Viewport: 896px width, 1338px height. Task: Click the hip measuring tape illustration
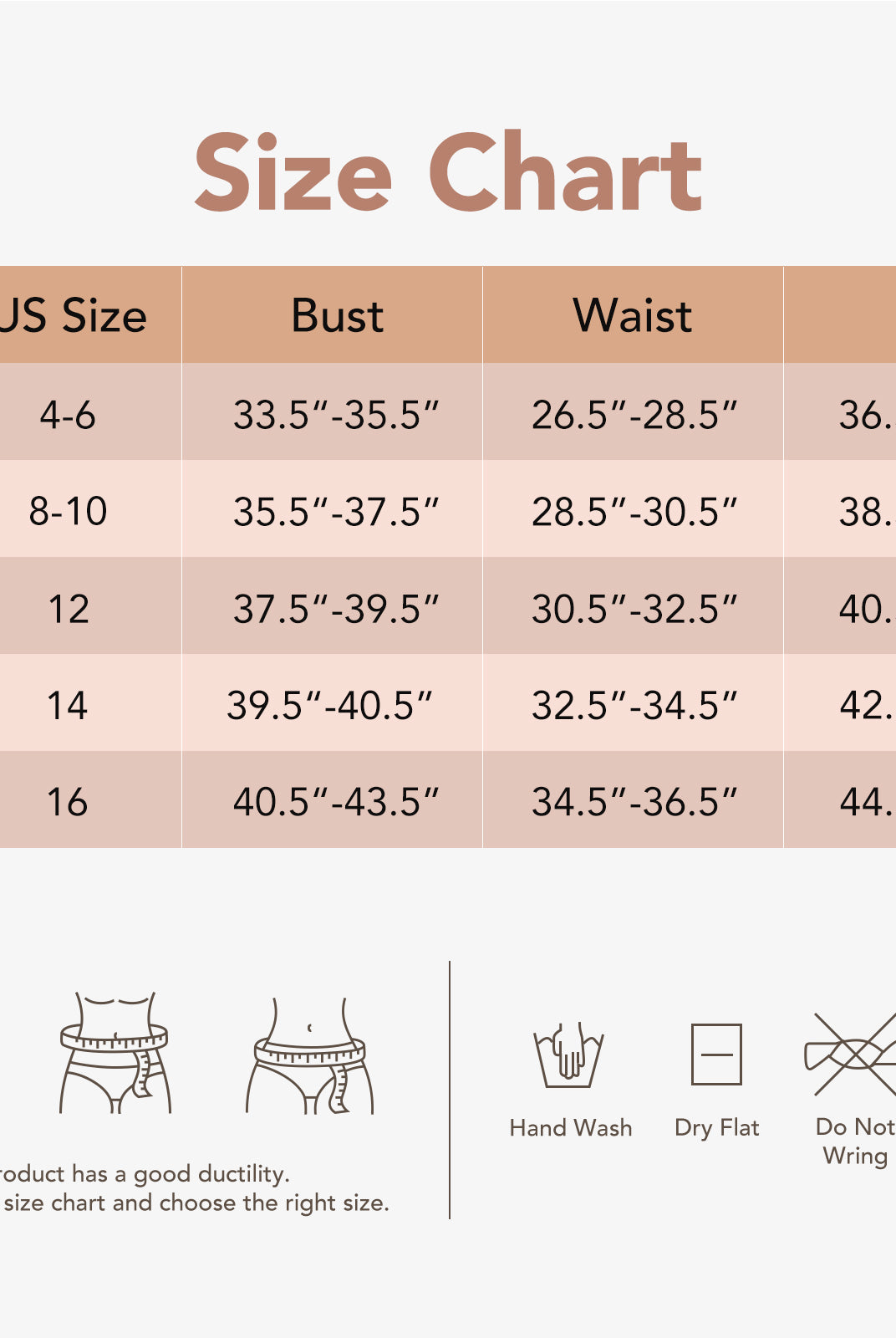[x=310, y=1056]
